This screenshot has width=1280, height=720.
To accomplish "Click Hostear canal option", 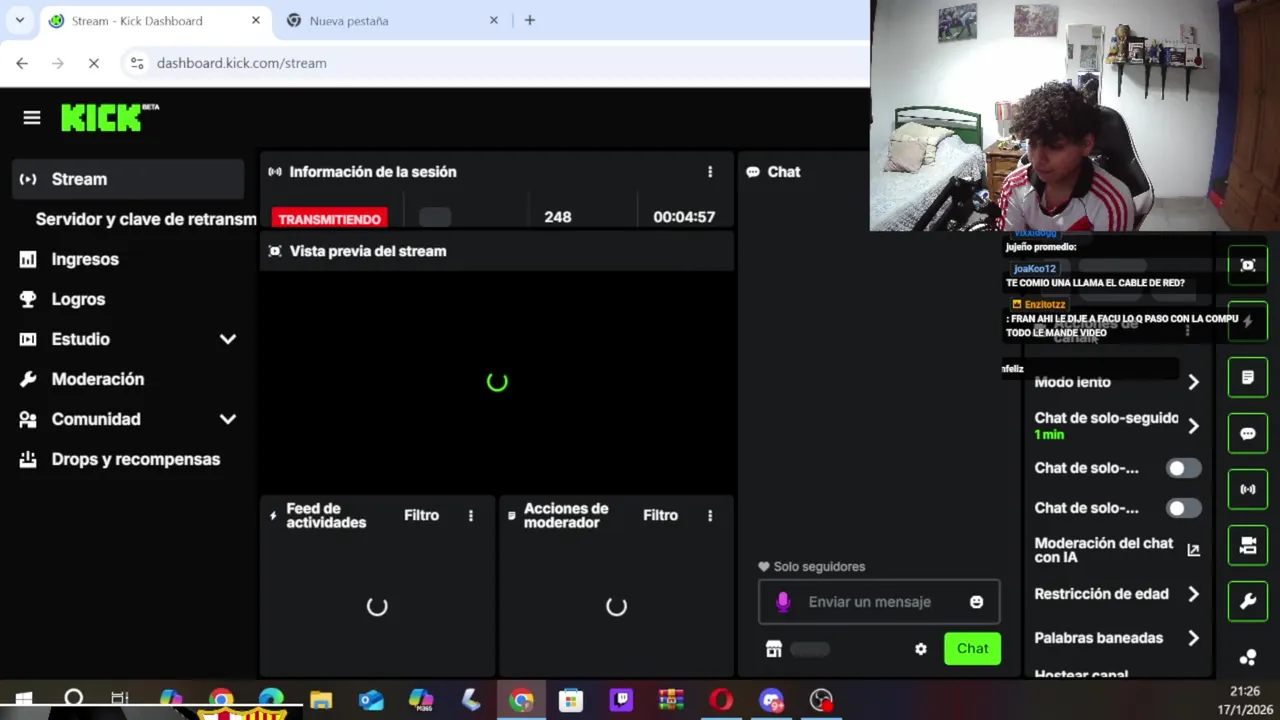I will click(1081, 675).
